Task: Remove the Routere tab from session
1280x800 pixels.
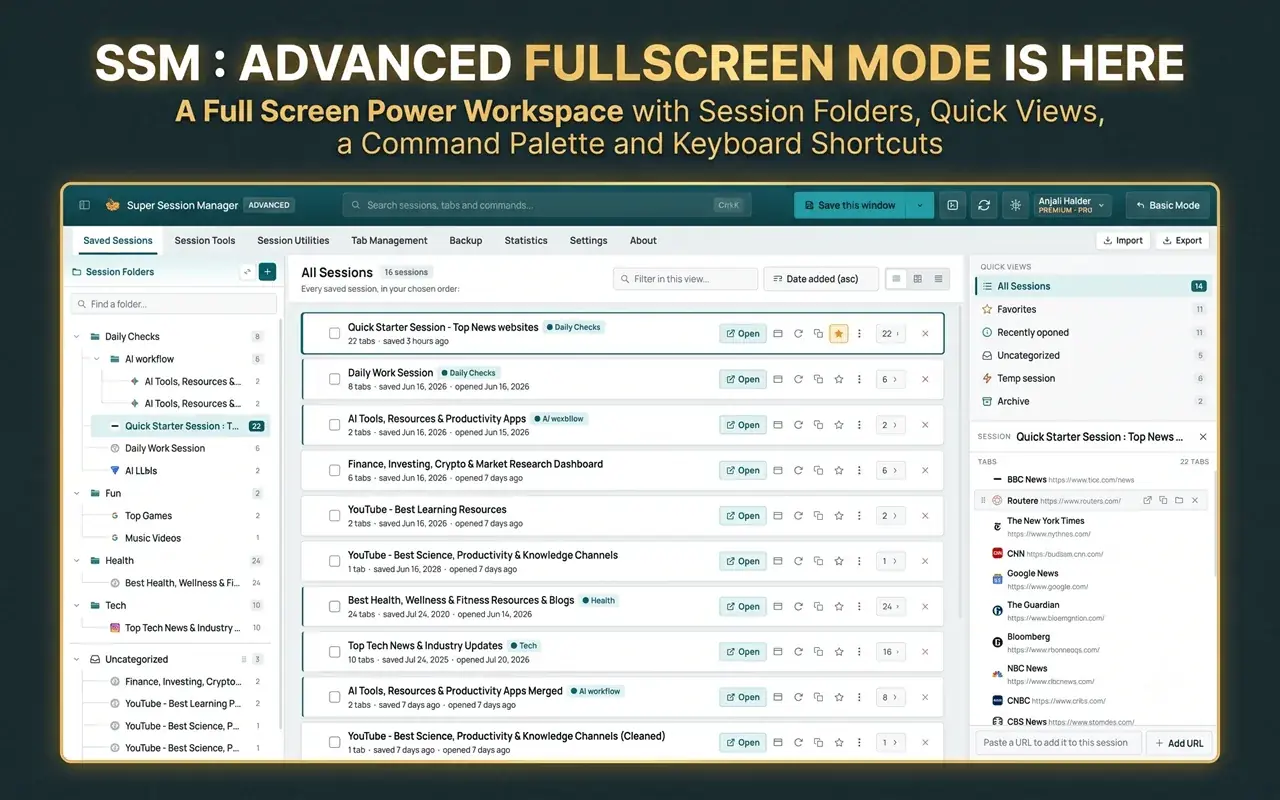Action: click(x=1195, y=500)
